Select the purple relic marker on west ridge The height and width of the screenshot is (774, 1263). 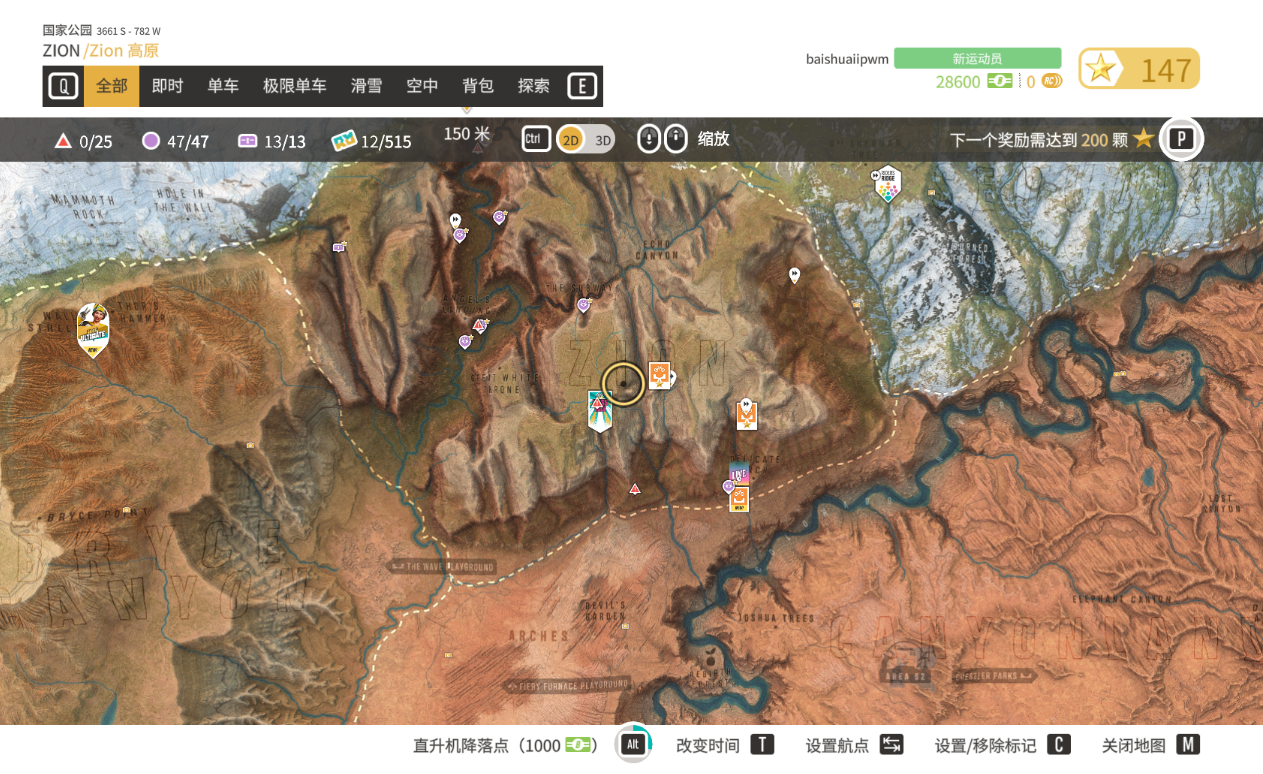coord(339,247)
